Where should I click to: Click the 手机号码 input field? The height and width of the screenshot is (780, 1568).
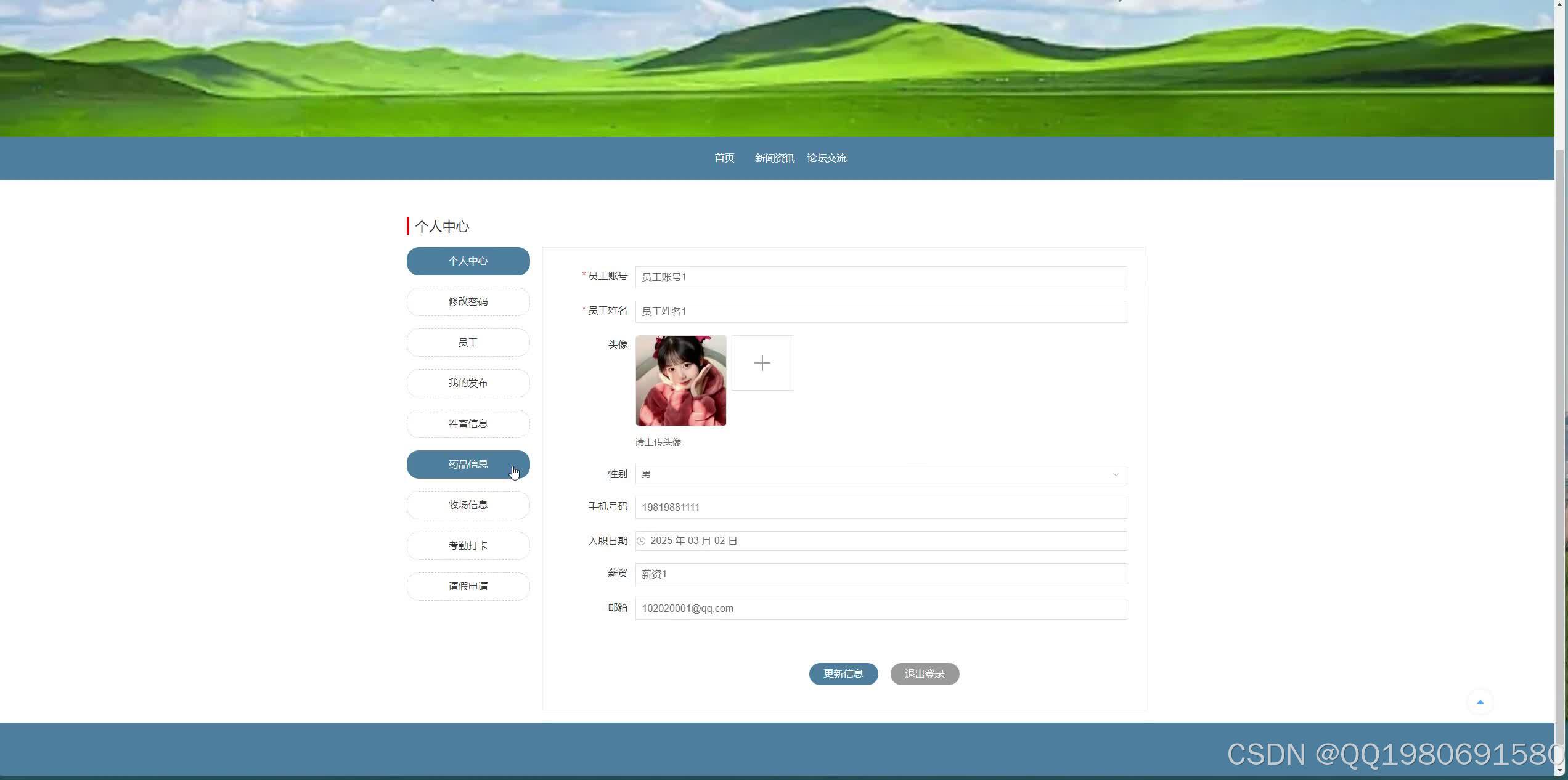click(x=881, y=508)
